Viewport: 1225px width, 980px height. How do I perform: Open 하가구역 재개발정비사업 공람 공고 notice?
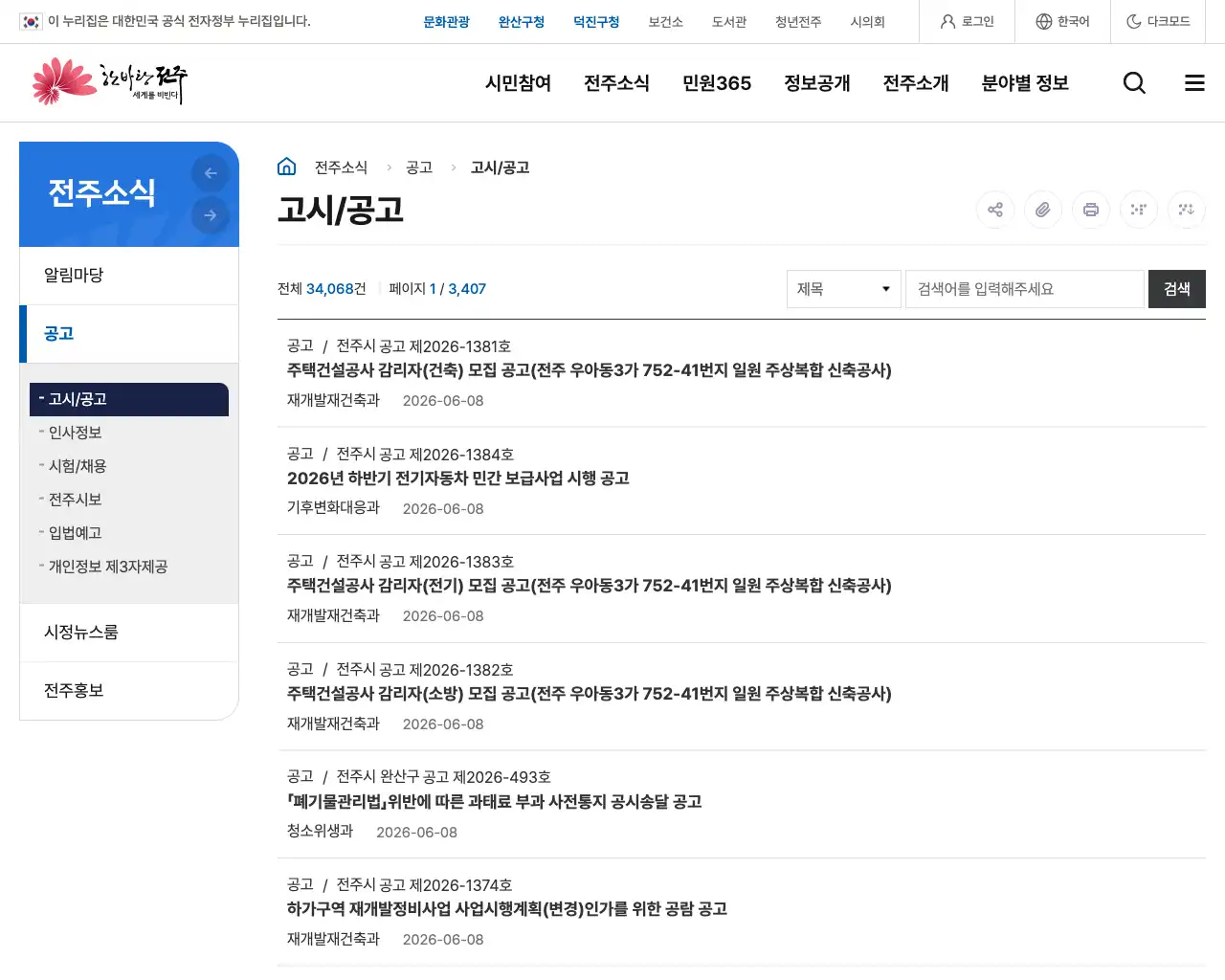pos(506,909)
